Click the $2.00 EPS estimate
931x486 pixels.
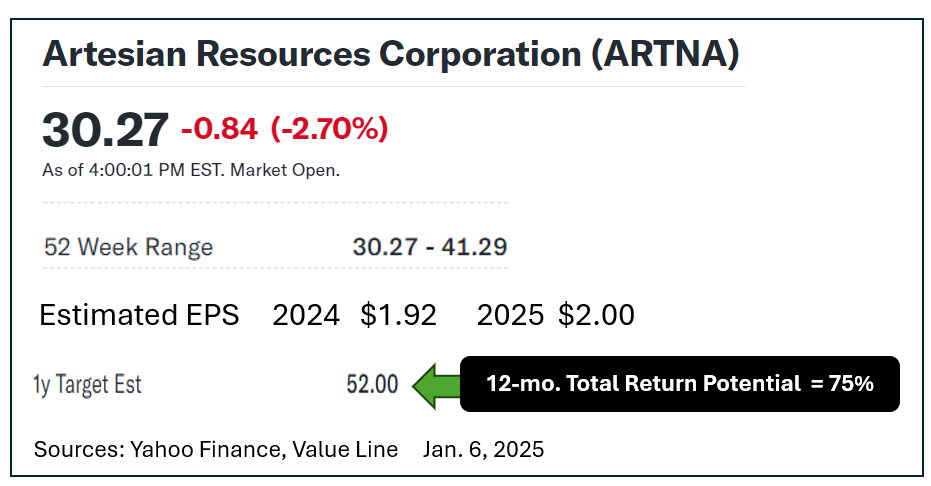pos(596,315)
